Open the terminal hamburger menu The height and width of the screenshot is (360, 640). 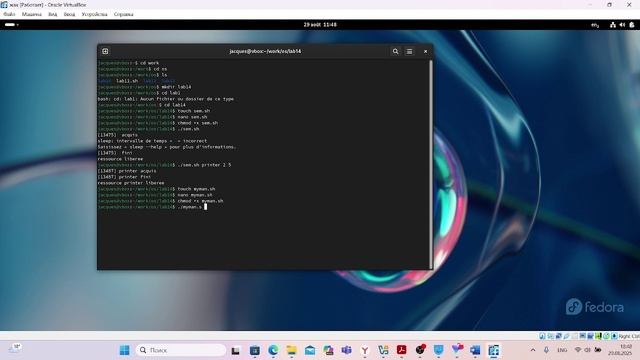[409, 51]
